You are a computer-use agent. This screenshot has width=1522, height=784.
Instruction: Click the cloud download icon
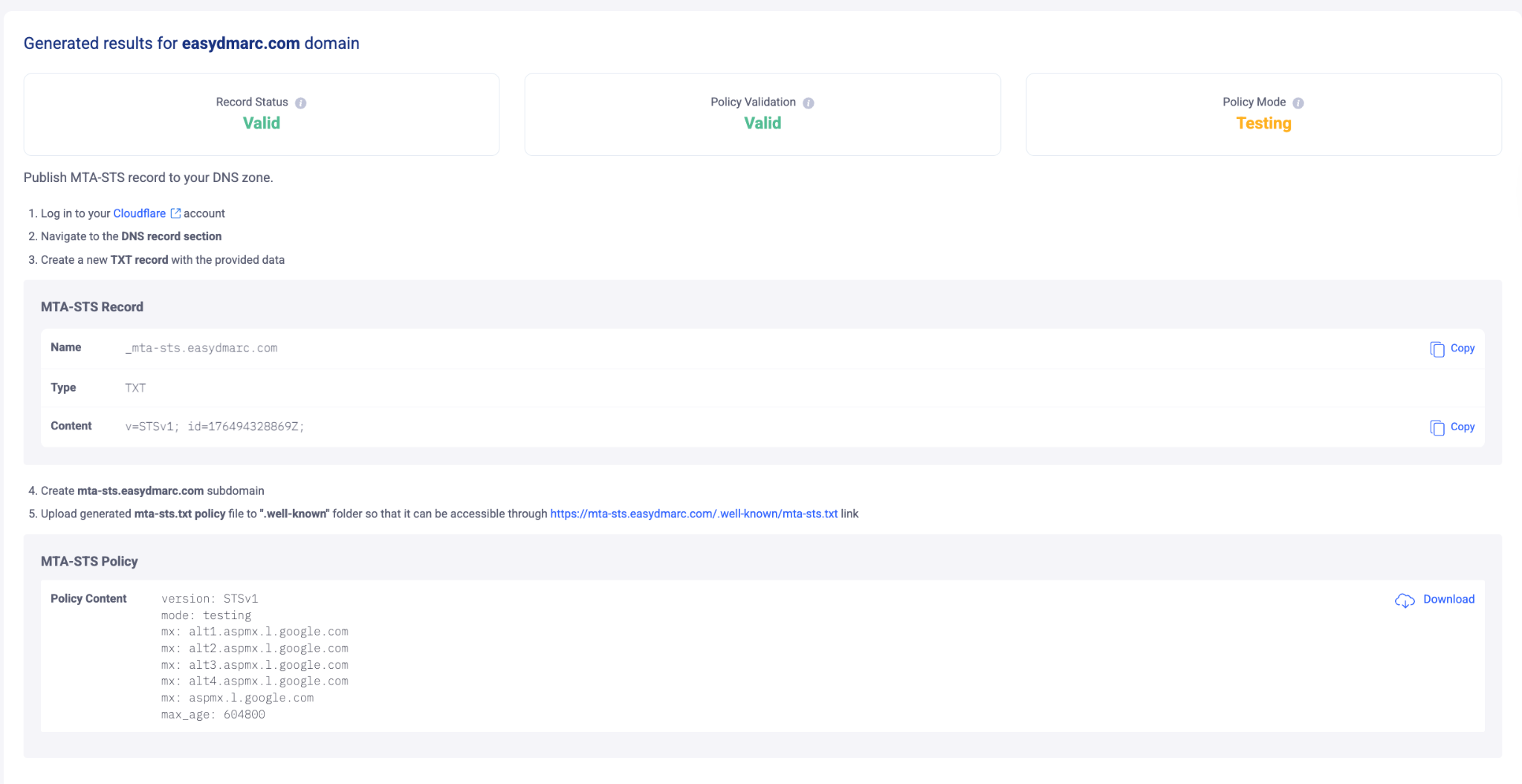(x=1405, y=600)
